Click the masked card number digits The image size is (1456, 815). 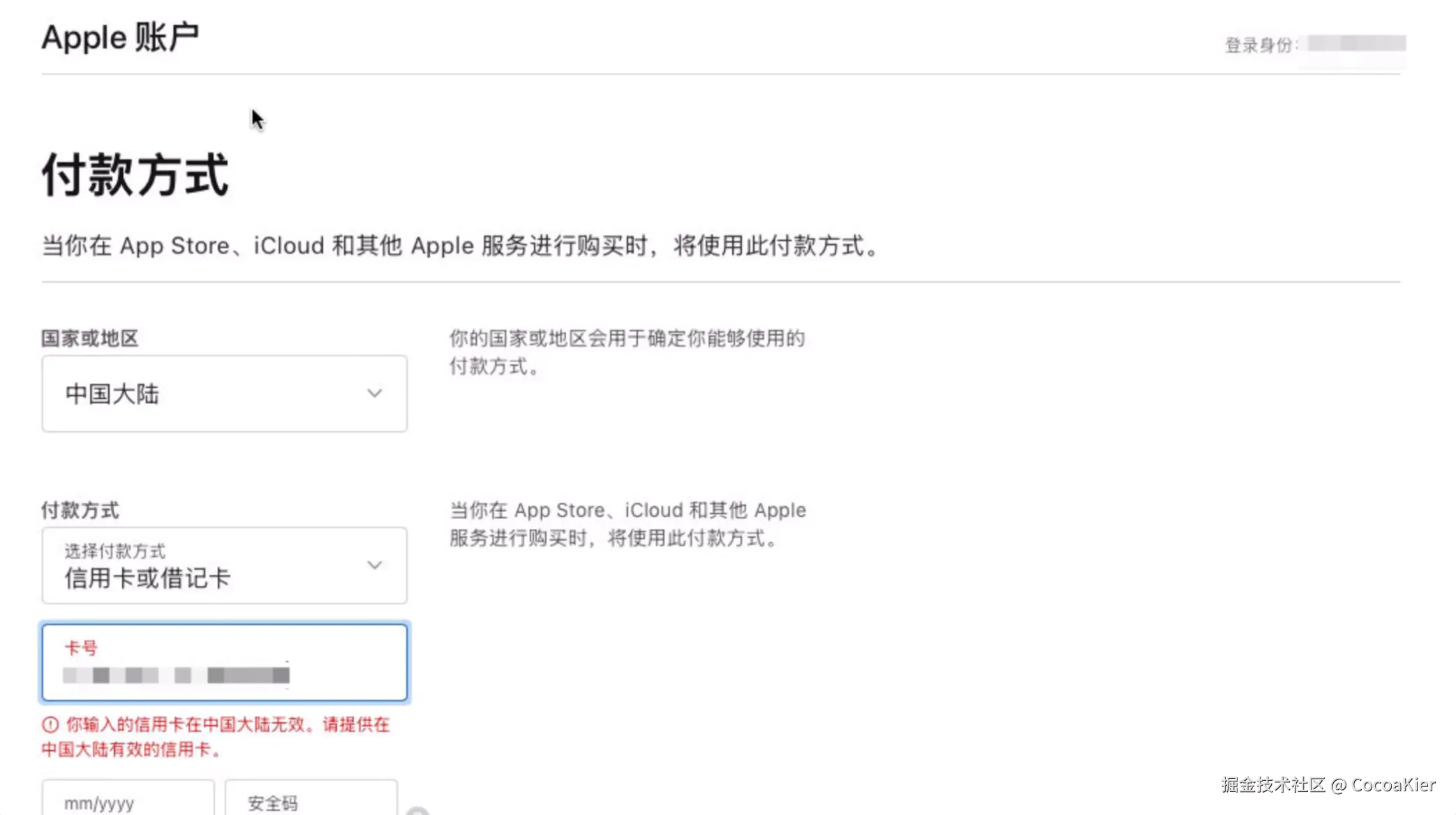174,675
